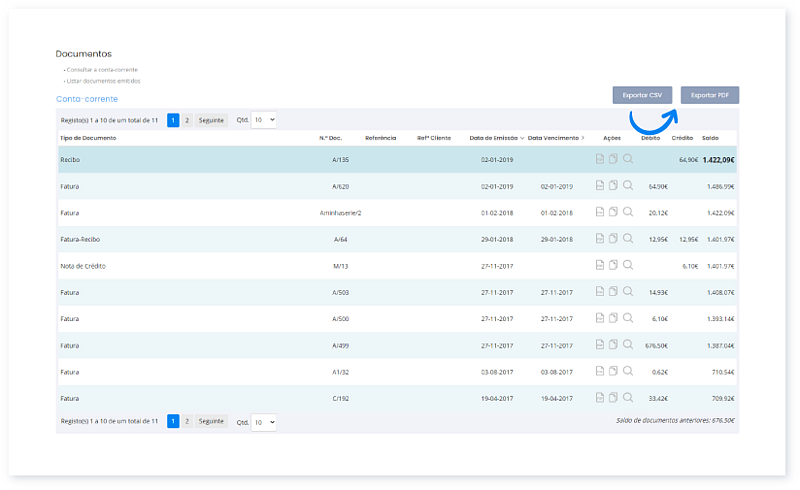Select page 1 in bottom pagination
This screenshot has height=490, width=800.
173,422
